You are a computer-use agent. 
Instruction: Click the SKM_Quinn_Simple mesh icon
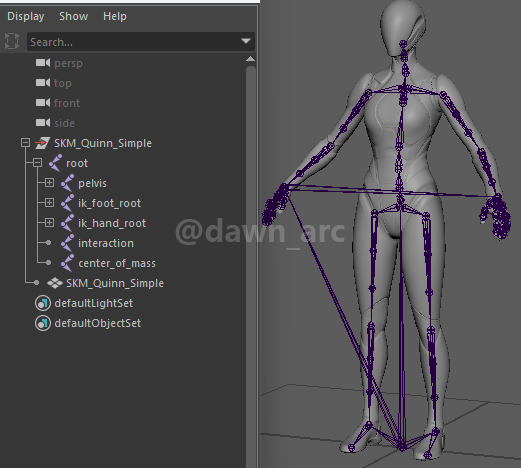[55, 283]
